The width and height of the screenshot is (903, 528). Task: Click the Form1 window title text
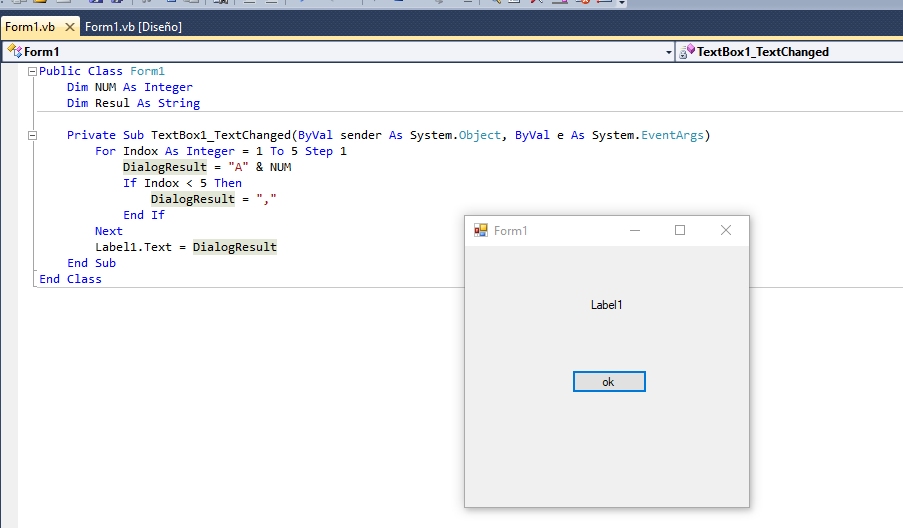(510, 231)
